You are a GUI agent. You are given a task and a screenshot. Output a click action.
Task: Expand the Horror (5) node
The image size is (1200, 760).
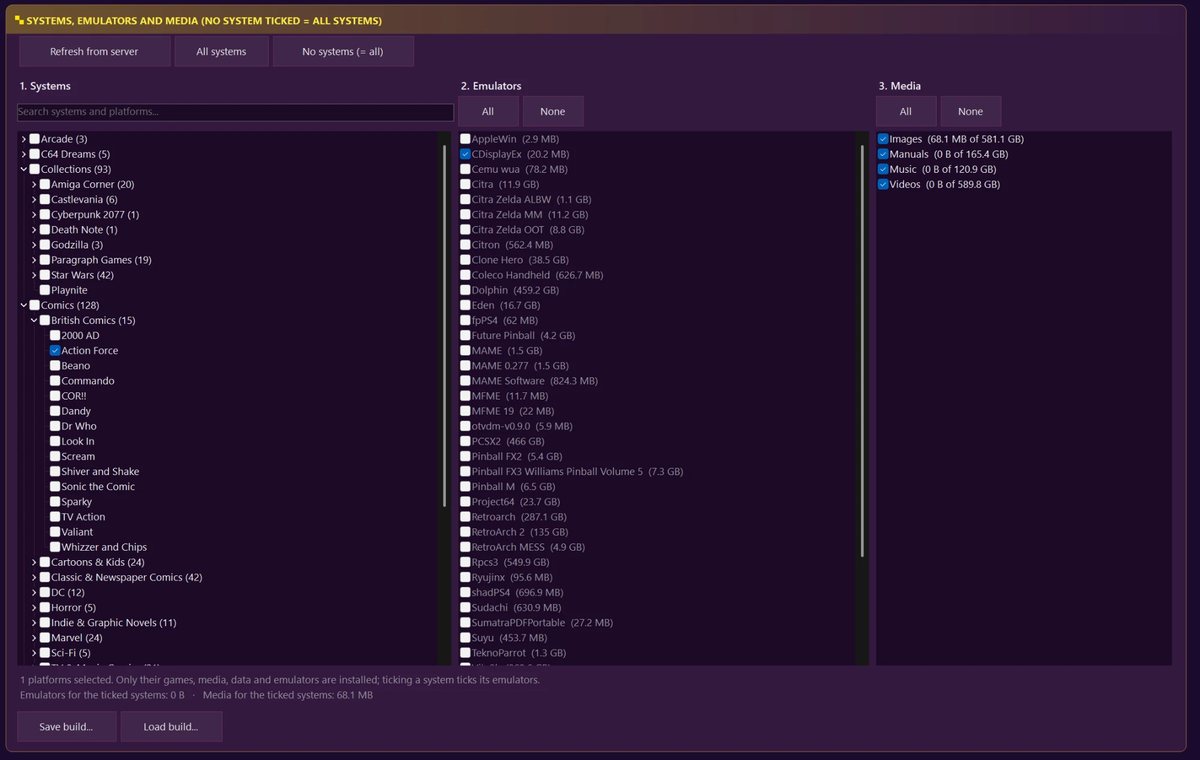(34, 608)
